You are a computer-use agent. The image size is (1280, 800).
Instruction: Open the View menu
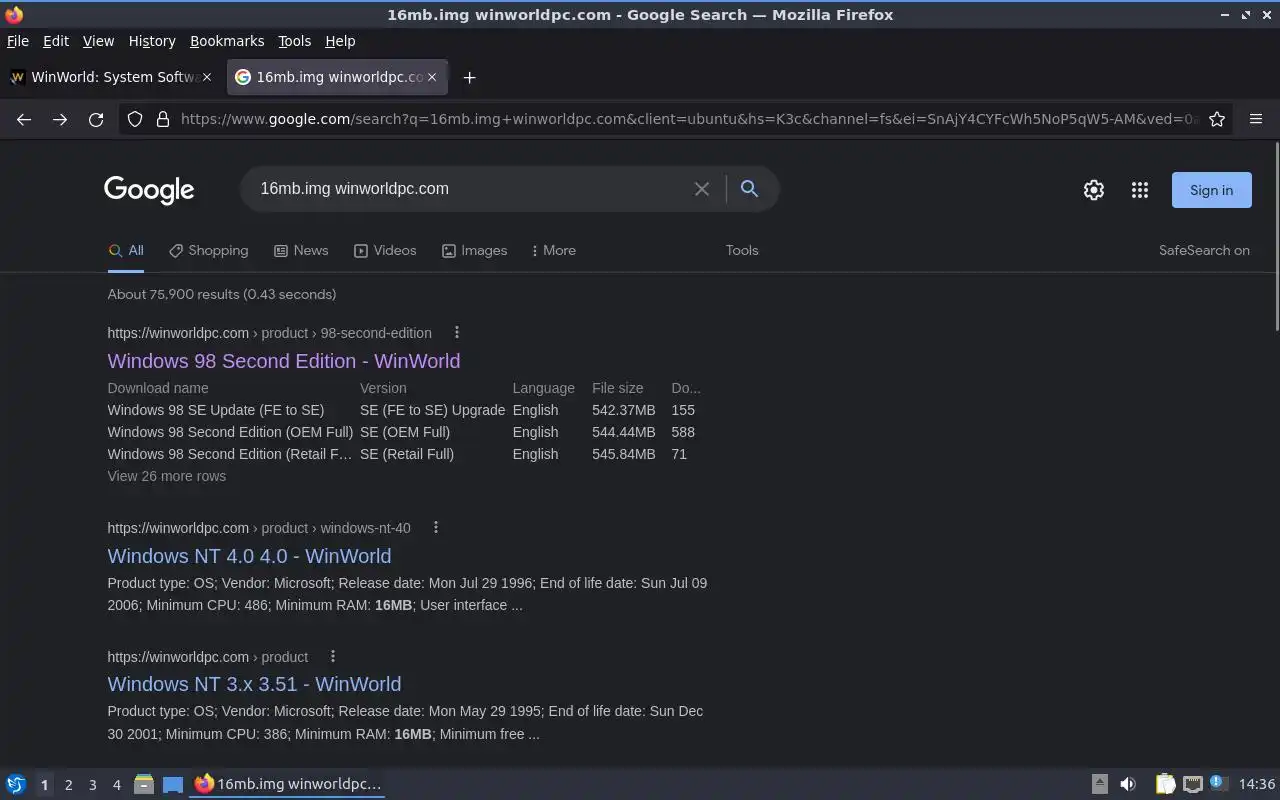(x=98, y=41)
